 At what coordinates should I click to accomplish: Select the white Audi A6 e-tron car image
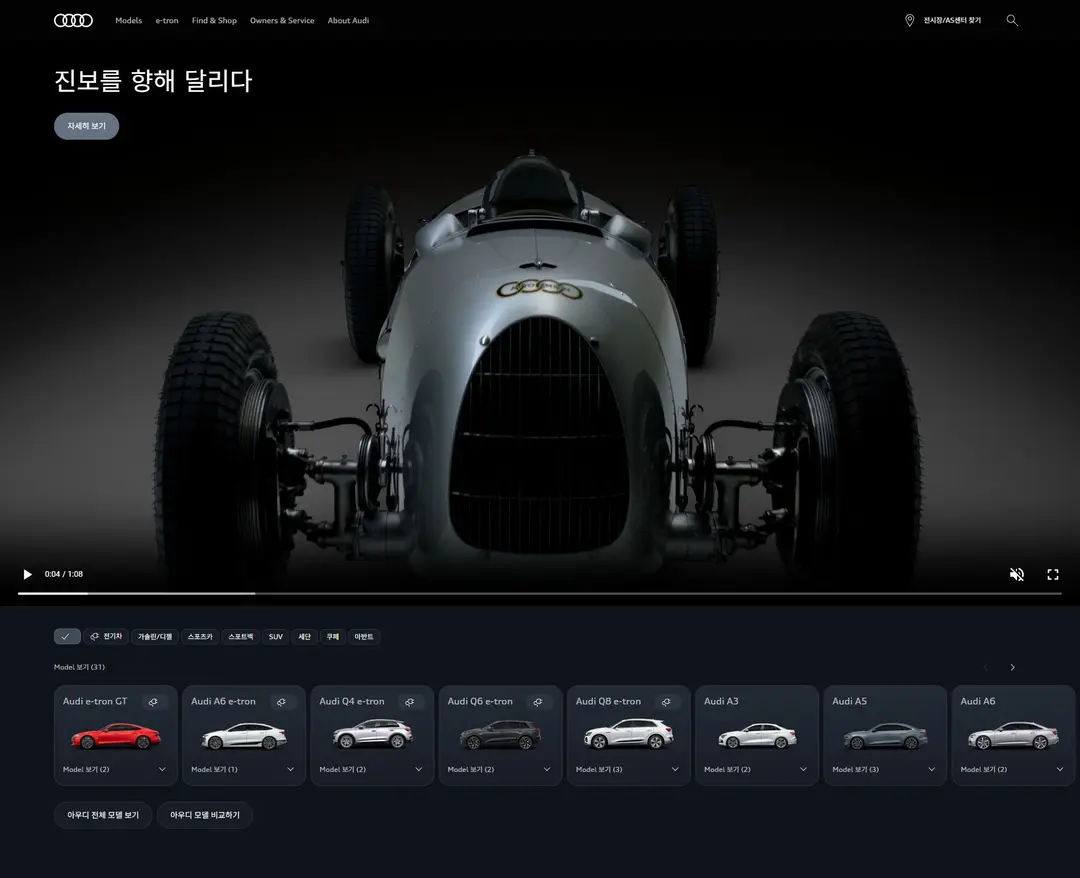244,735
